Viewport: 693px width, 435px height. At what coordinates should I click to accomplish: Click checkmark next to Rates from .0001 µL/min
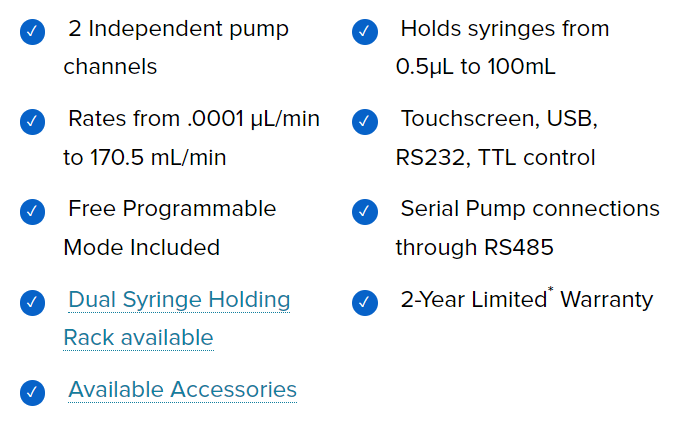(x=32, y=123)
